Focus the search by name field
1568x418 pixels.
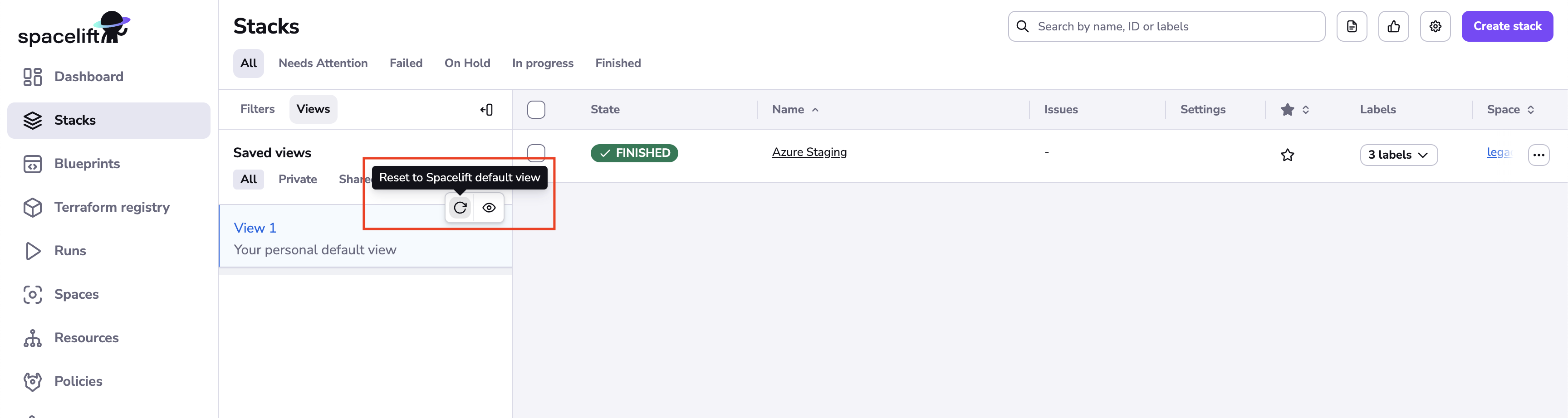pyautogui.click(x=1175, y=26)
